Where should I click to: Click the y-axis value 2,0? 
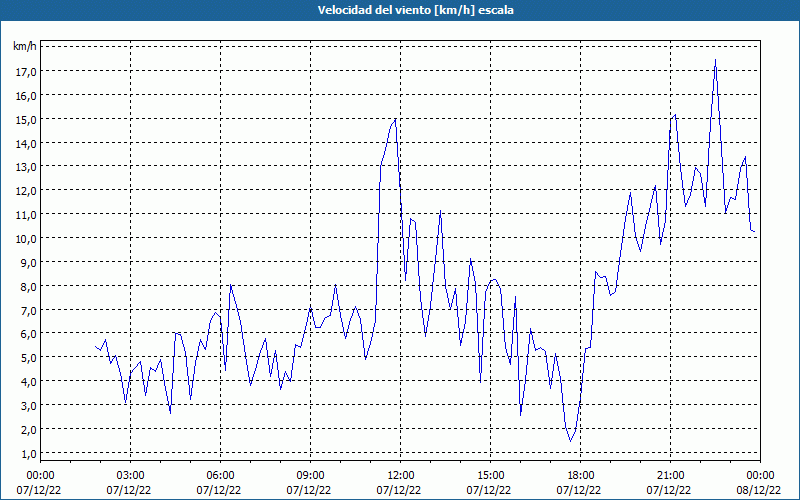[29, 430]
